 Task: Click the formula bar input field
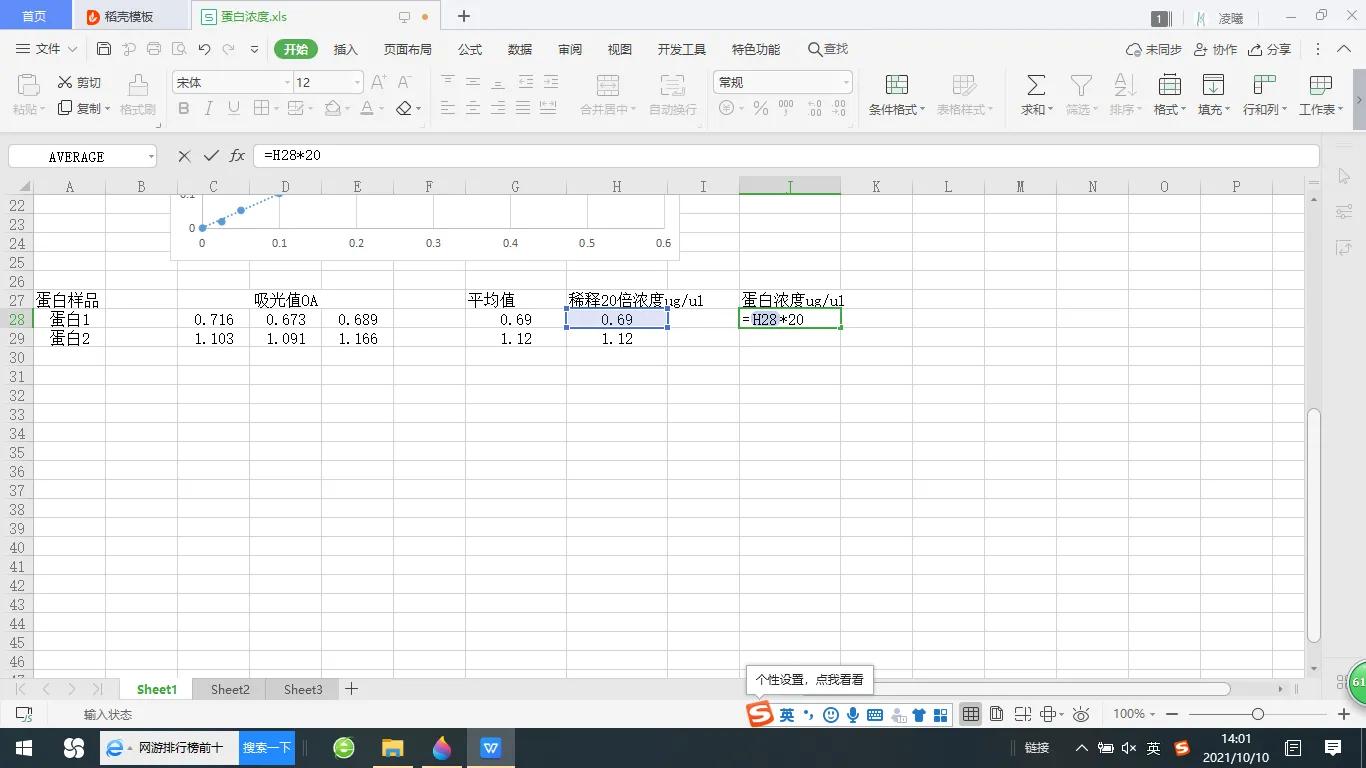(x=787, y=156)
